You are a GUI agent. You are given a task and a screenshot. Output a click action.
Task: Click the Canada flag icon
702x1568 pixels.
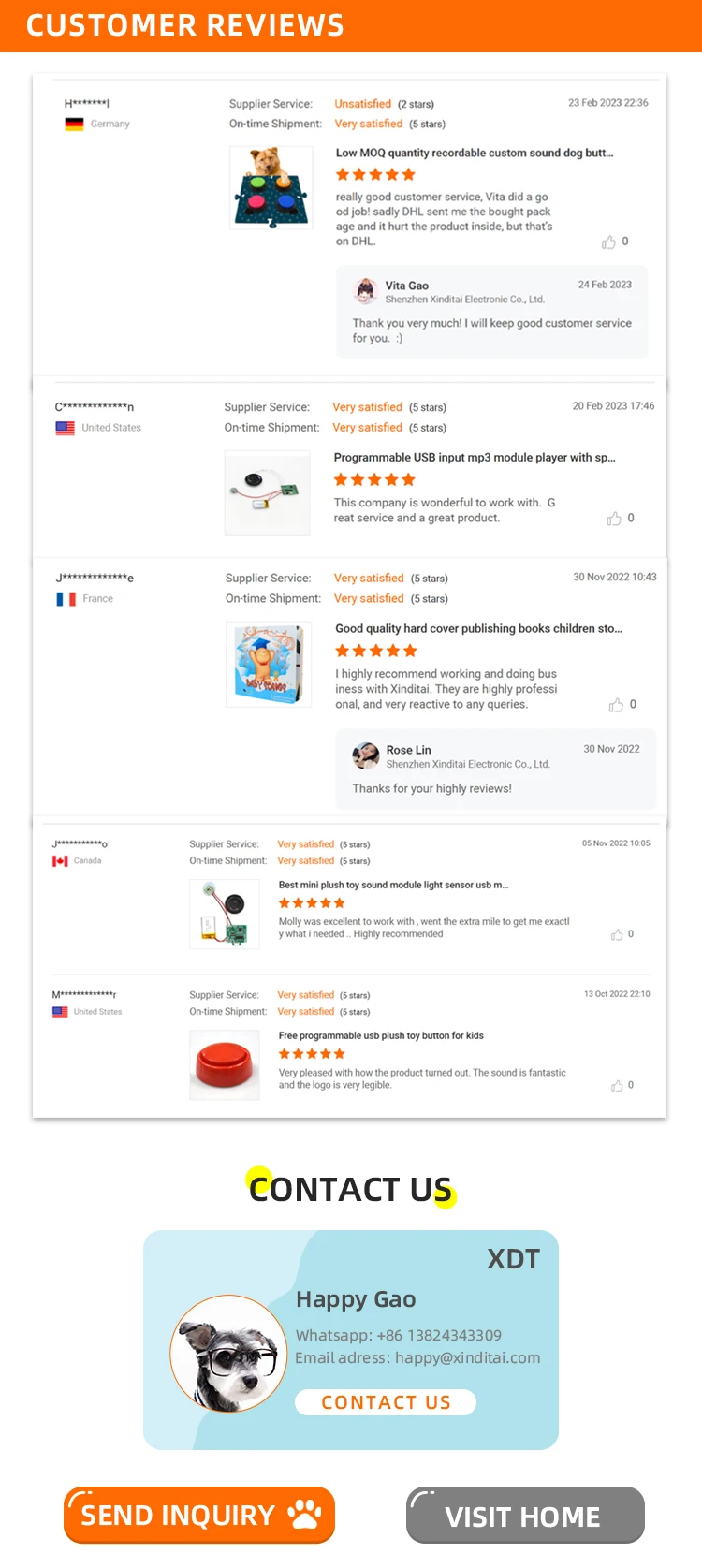tap(60, 861)
